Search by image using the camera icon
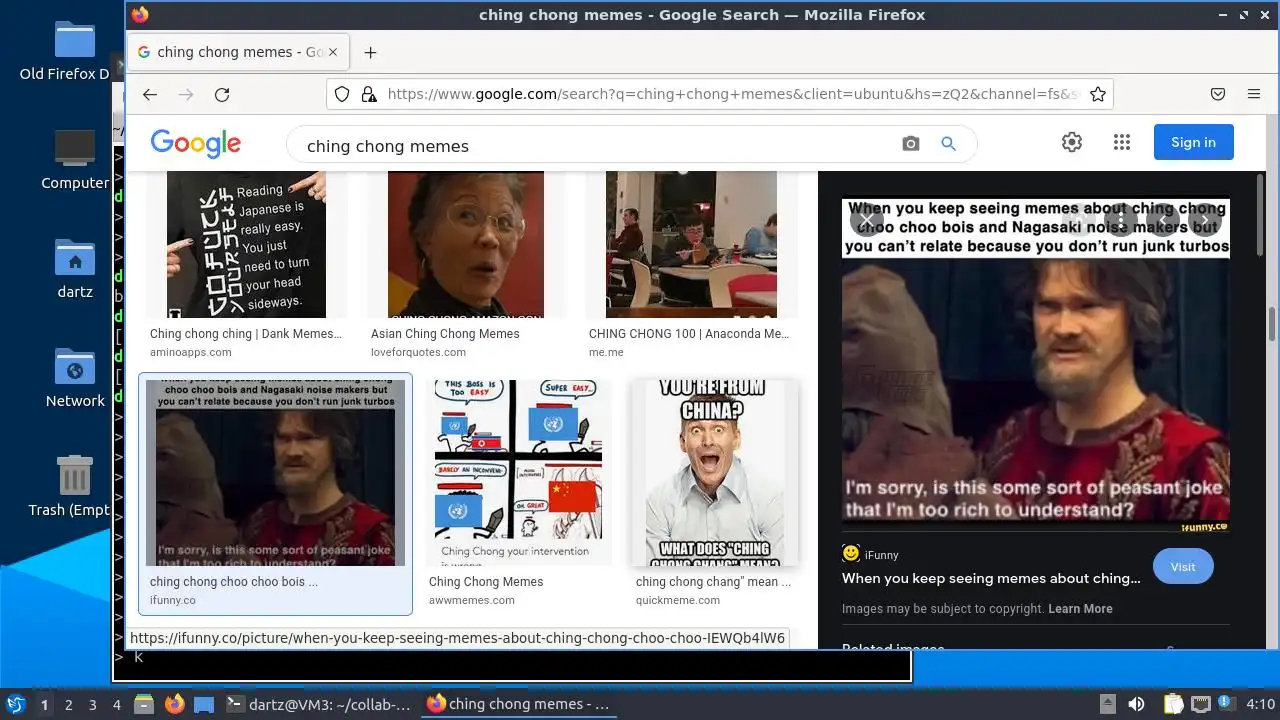 [910, 144]
